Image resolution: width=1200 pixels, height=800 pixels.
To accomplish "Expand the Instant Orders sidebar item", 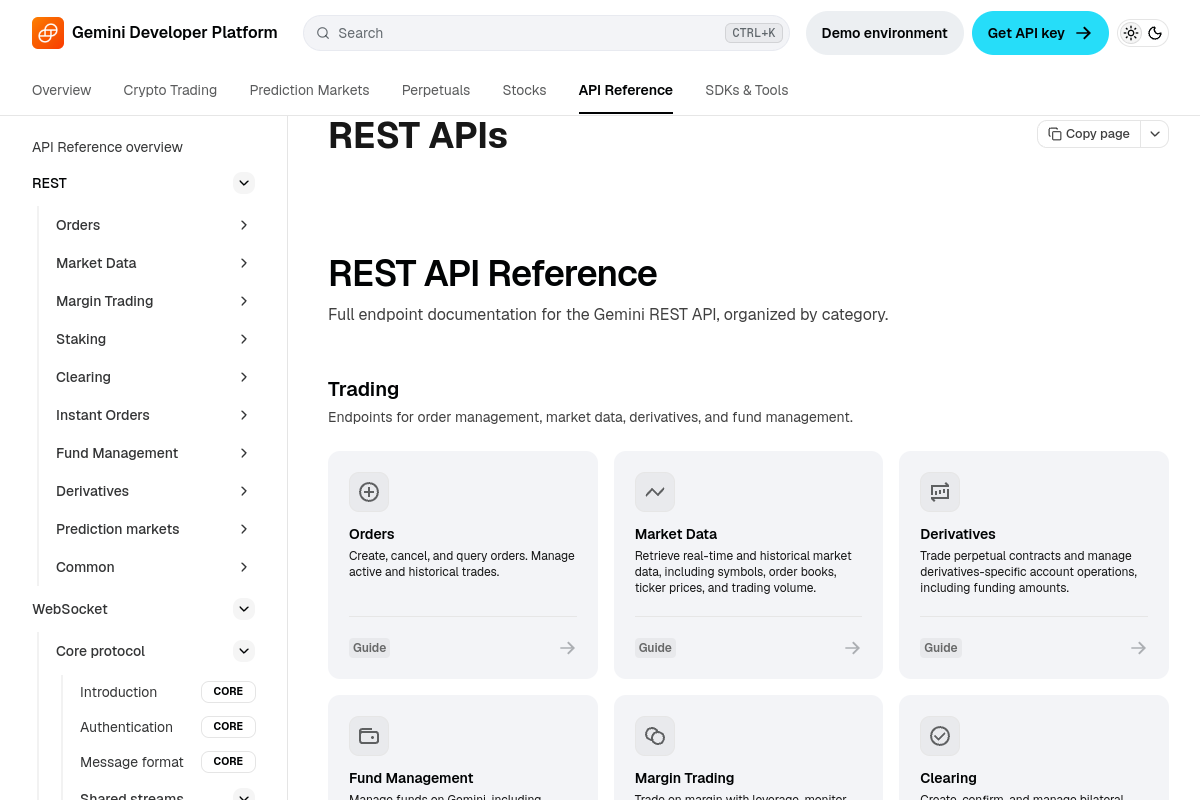I will coord(244,415).
